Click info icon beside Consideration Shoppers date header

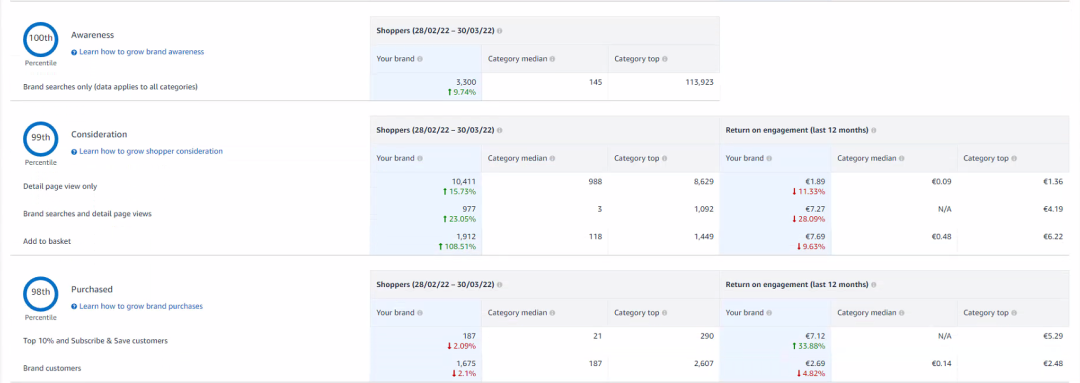tap(499, 130)
